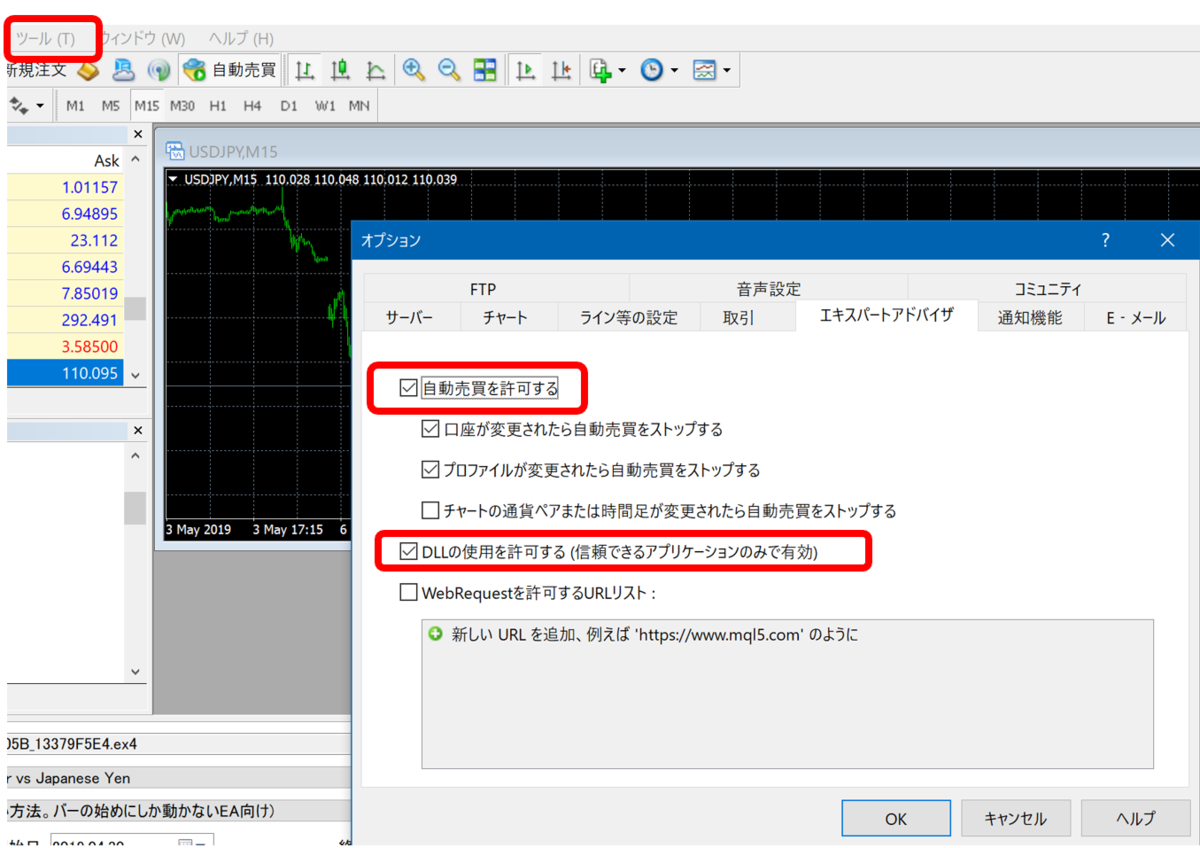Click navigator panel scroll down arrow
Image resolution: width=1200 pixels, height=848 pixels.
(x=136, y=672)
